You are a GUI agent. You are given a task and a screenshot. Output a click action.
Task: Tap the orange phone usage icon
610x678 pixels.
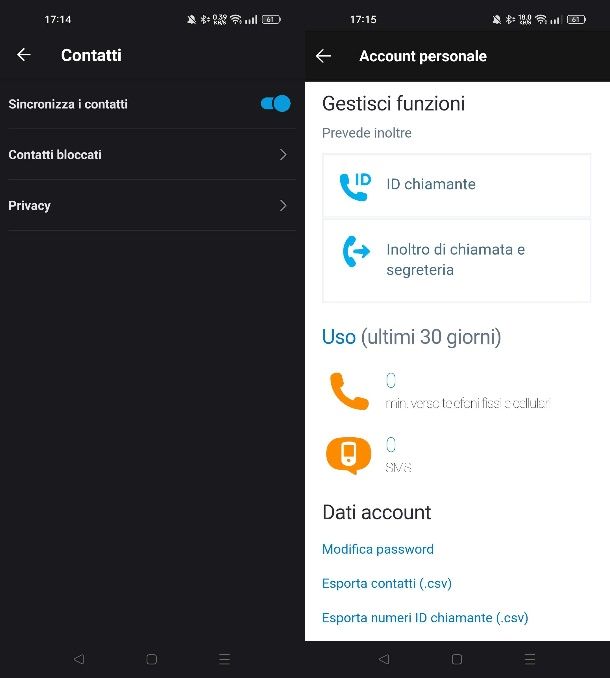pos(349,391)
